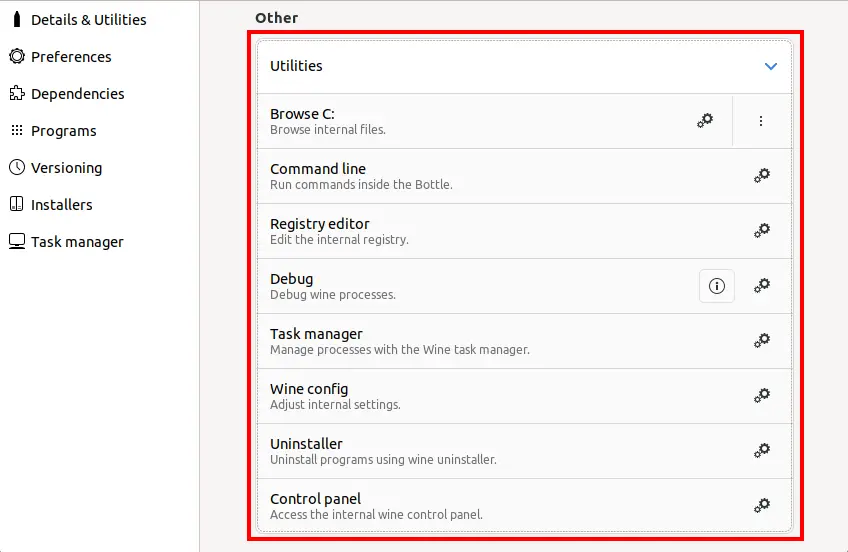Open the Debug info button
The height and width of the screenshot is (552, 848).
(x=717, y=285)
